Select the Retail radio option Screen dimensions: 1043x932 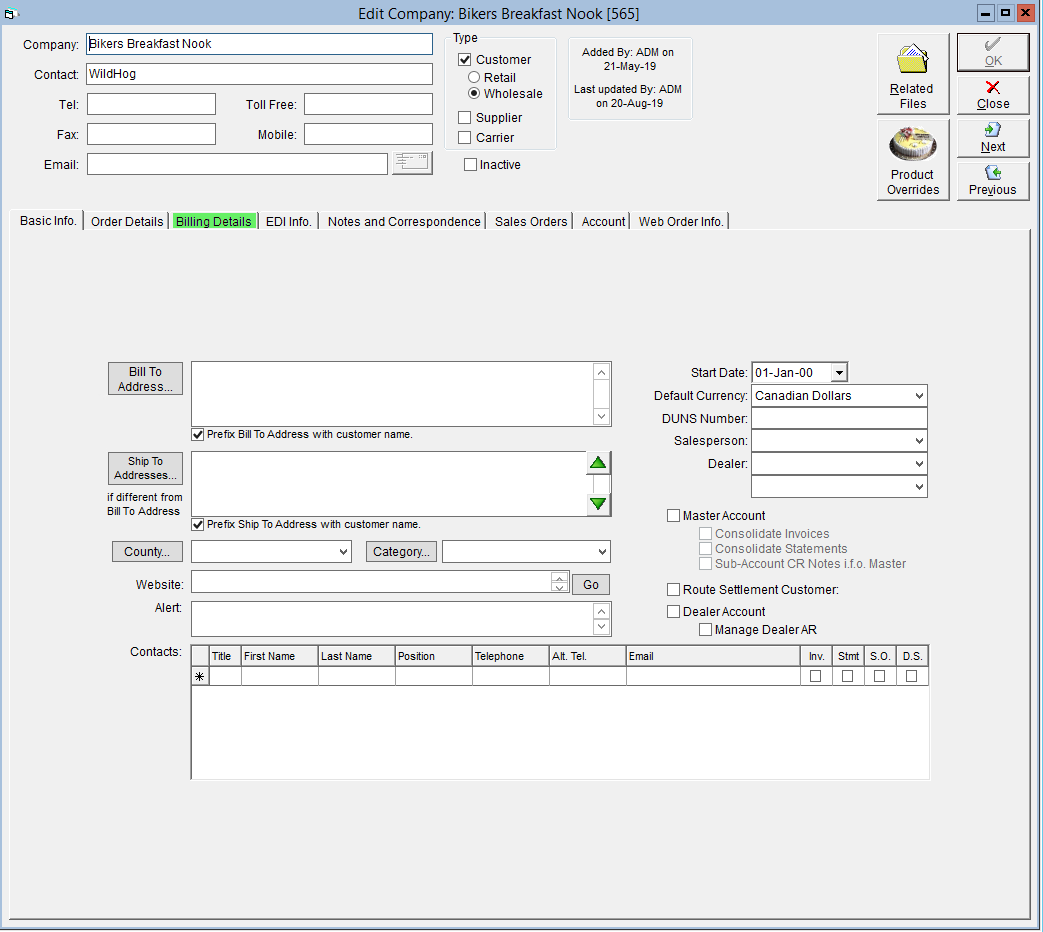474,77
